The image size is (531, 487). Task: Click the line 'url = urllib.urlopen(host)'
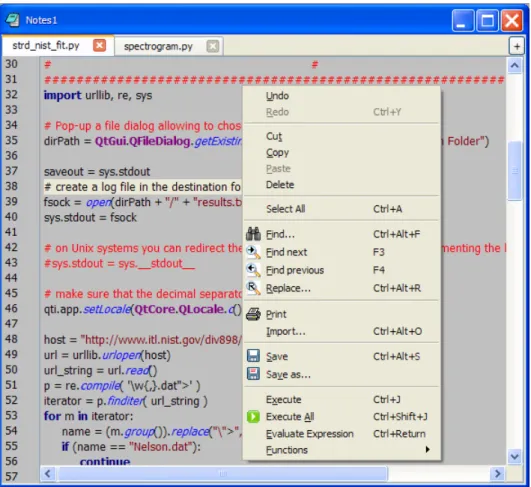point(107,355)
